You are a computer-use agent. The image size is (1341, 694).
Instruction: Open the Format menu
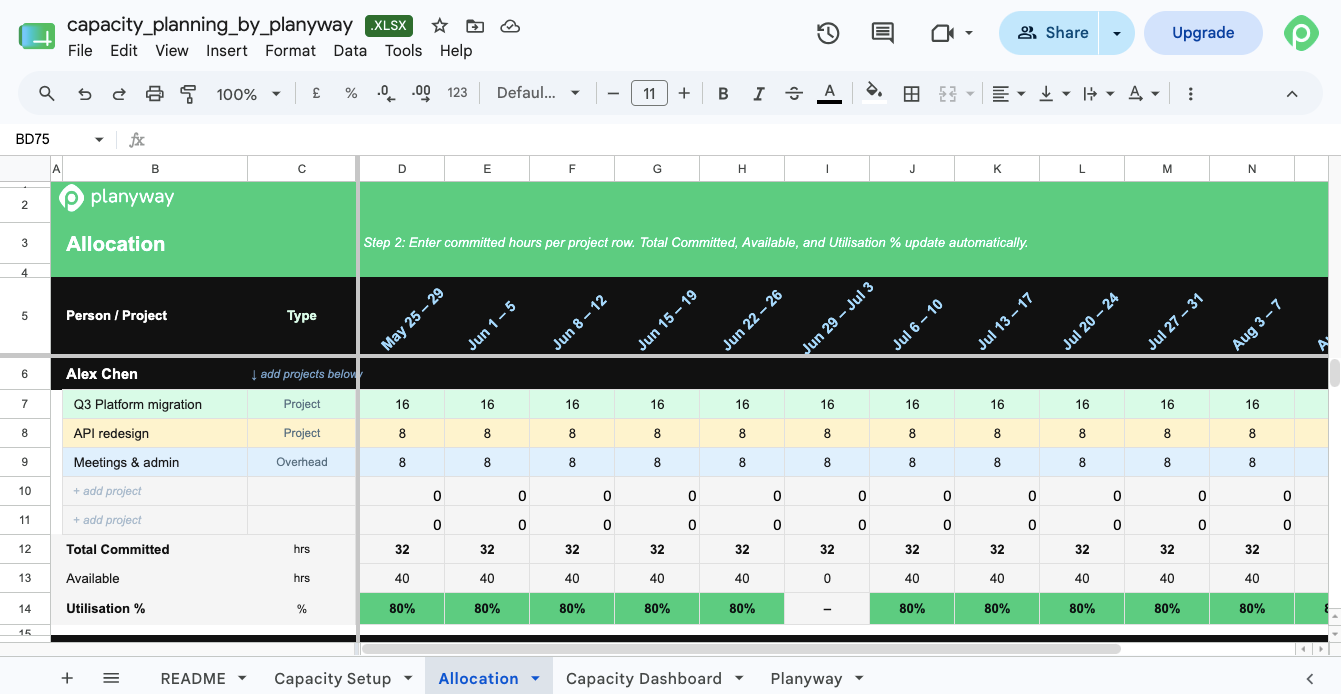tap(290, 50)
